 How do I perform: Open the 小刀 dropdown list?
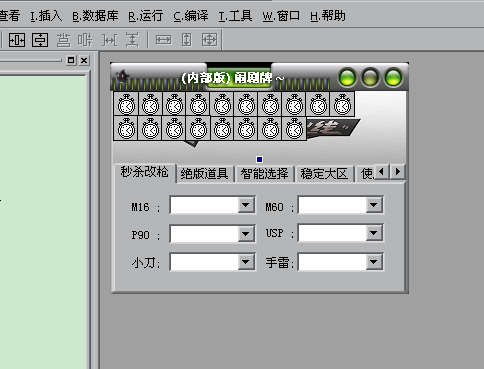[246, 262]
